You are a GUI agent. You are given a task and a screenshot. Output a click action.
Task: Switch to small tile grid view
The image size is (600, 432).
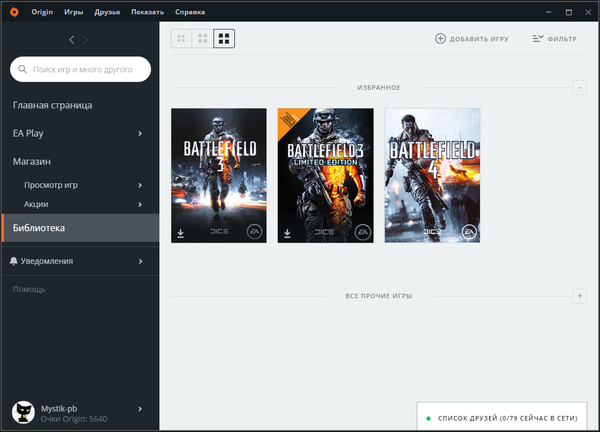(181, 38)
